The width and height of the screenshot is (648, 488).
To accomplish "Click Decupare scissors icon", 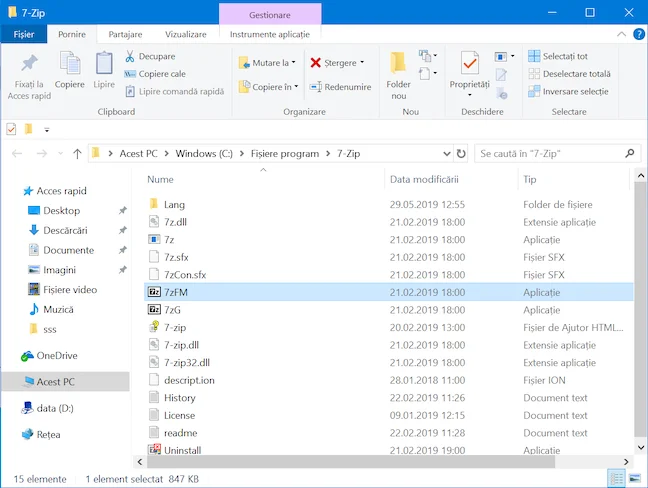I will tap(130, 56).
